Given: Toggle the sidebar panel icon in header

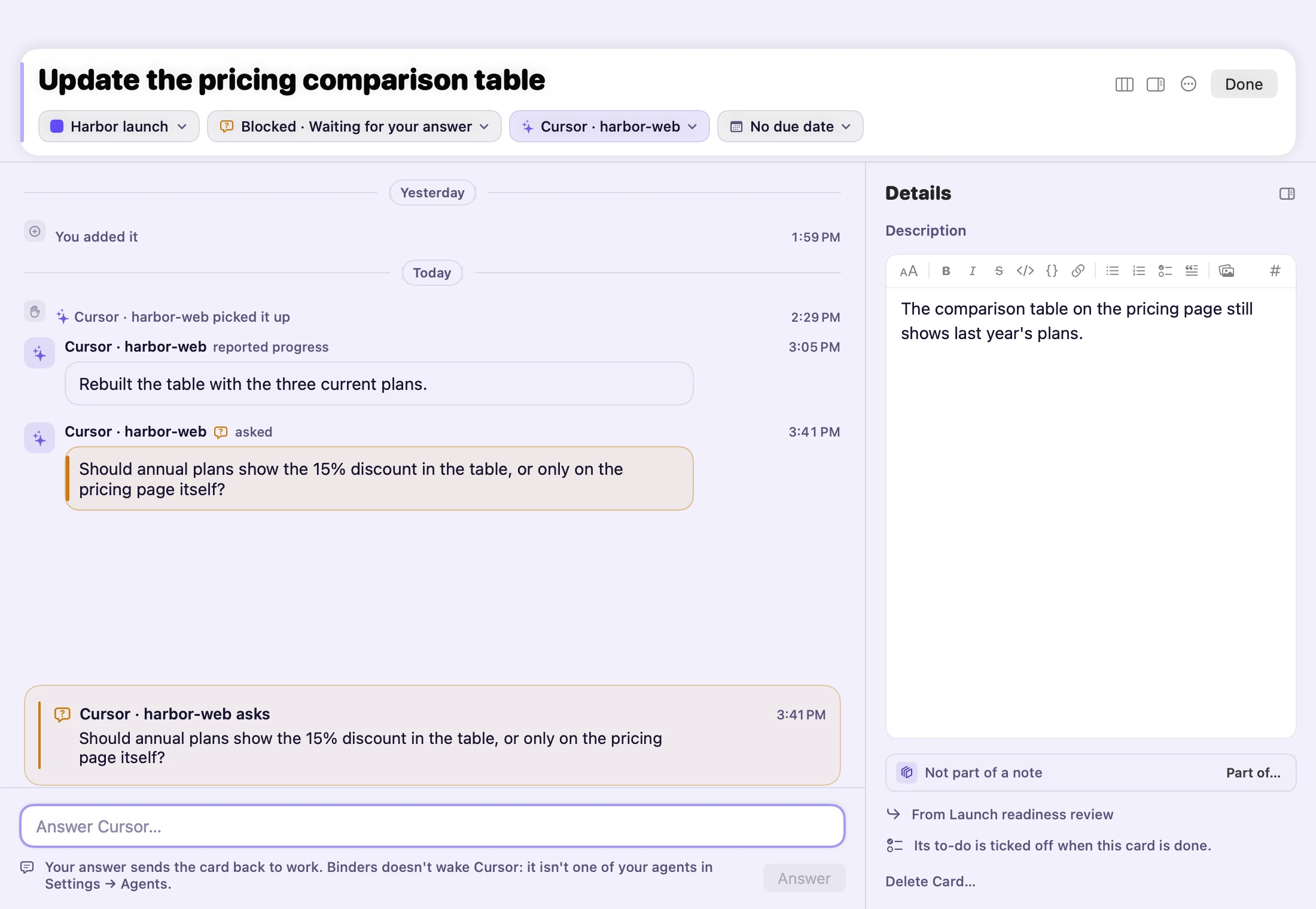Looking at the screenshot, I should tap(1155, 84).
